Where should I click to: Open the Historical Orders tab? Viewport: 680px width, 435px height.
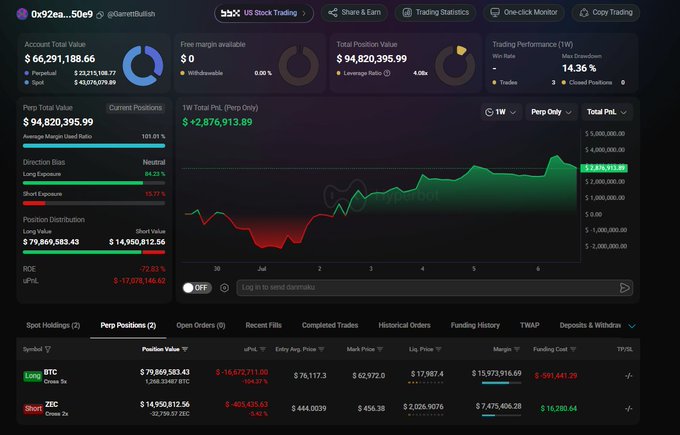point(404,325)
